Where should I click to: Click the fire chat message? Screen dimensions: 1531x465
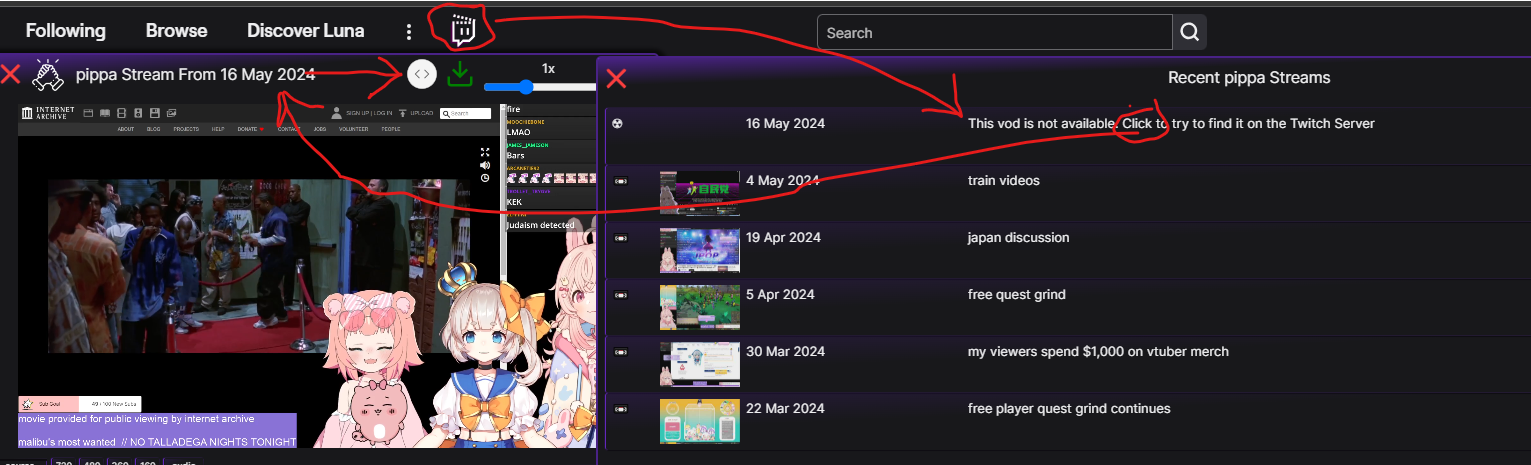point(514,109)
